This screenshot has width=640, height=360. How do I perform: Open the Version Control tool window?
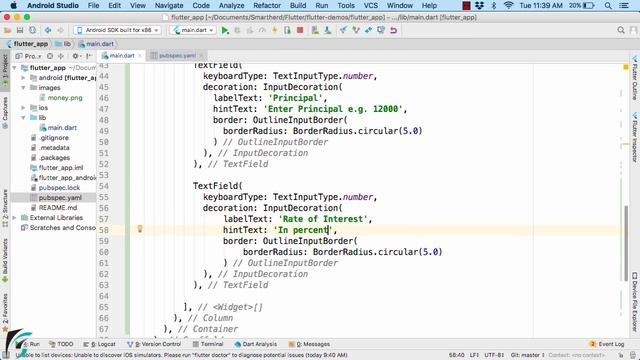click(154, 344)
